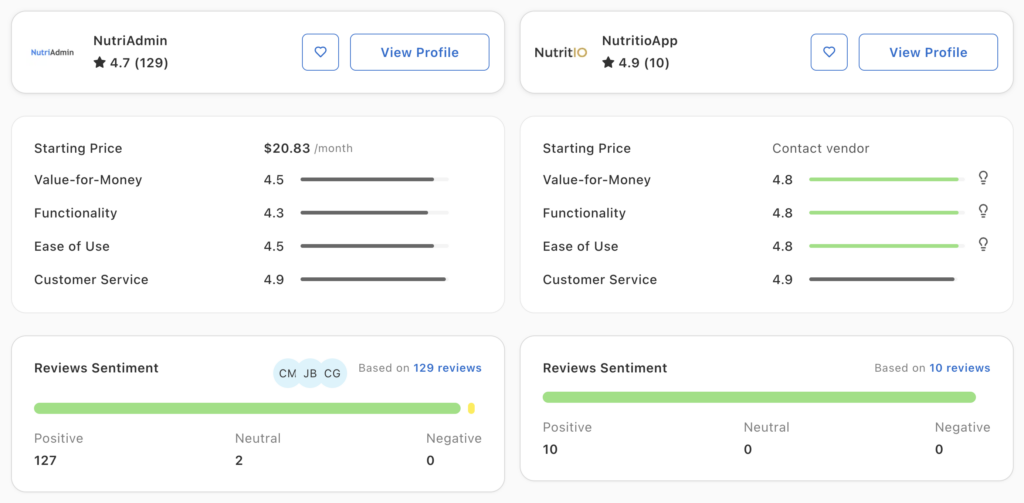Select the CM reviewer avatar
1024x503 pixels.
click(287, 373)
